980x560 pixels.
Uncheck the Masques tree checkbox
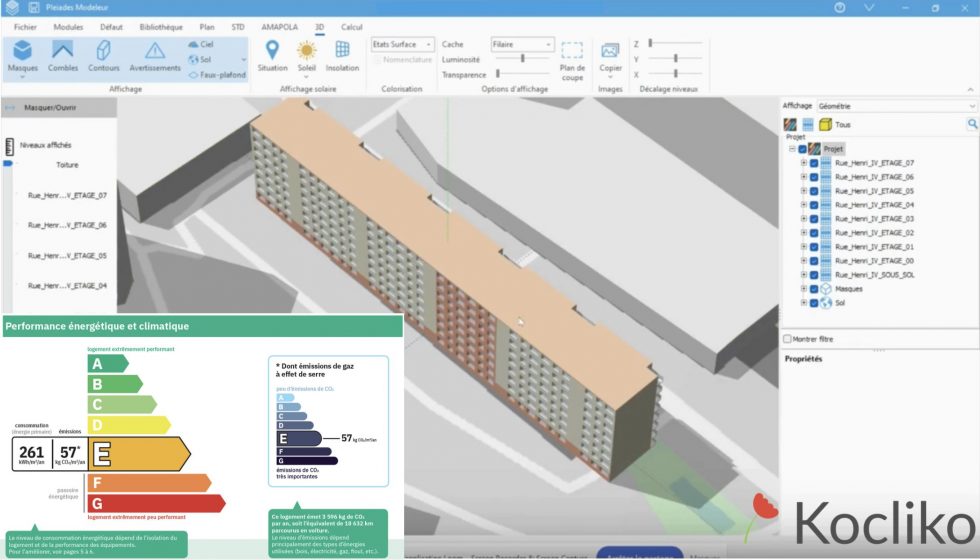[814, 289]
